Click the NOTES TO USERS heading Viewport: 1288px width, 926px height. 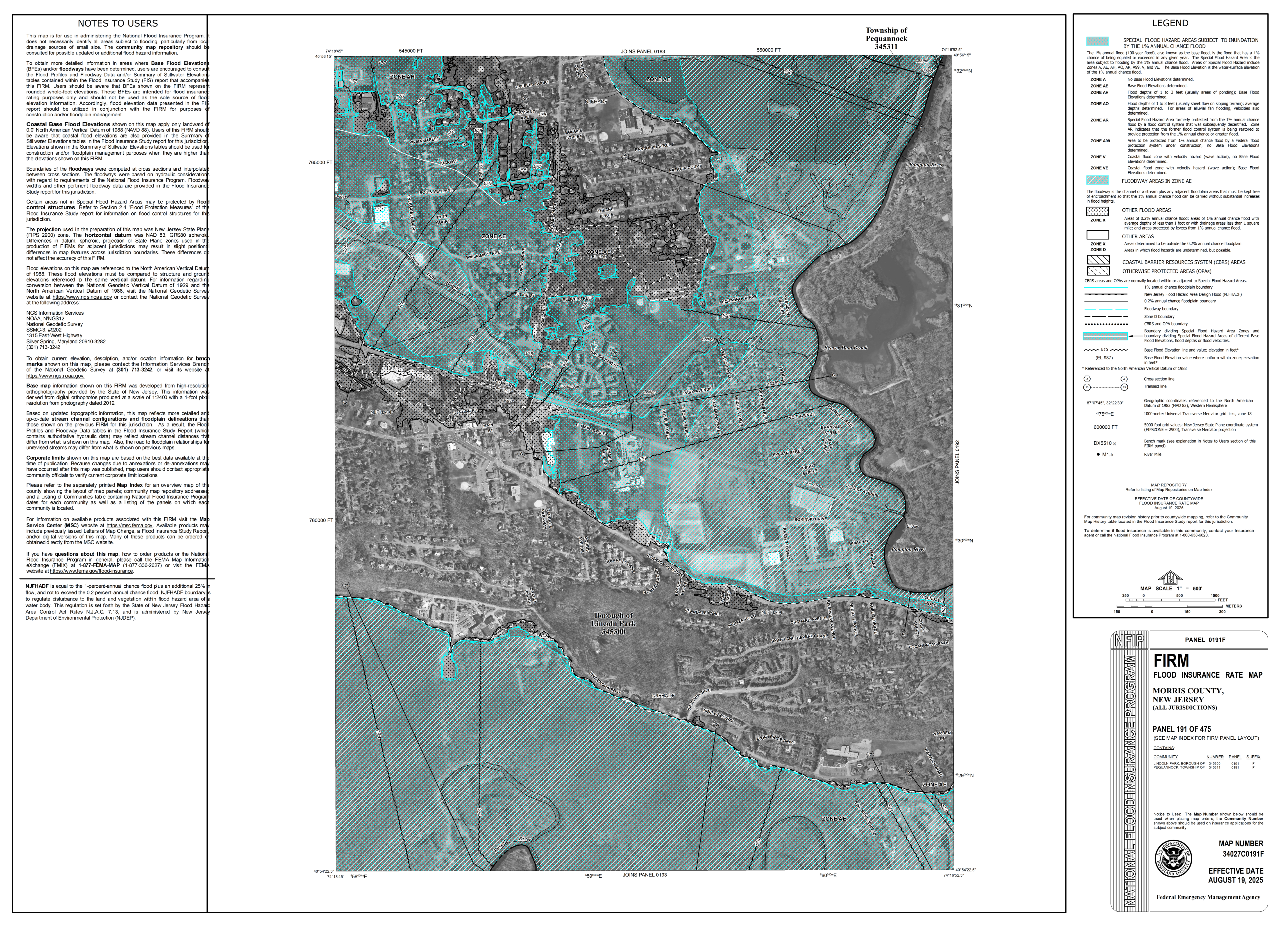pyautogui.click(x=117, y=23)
